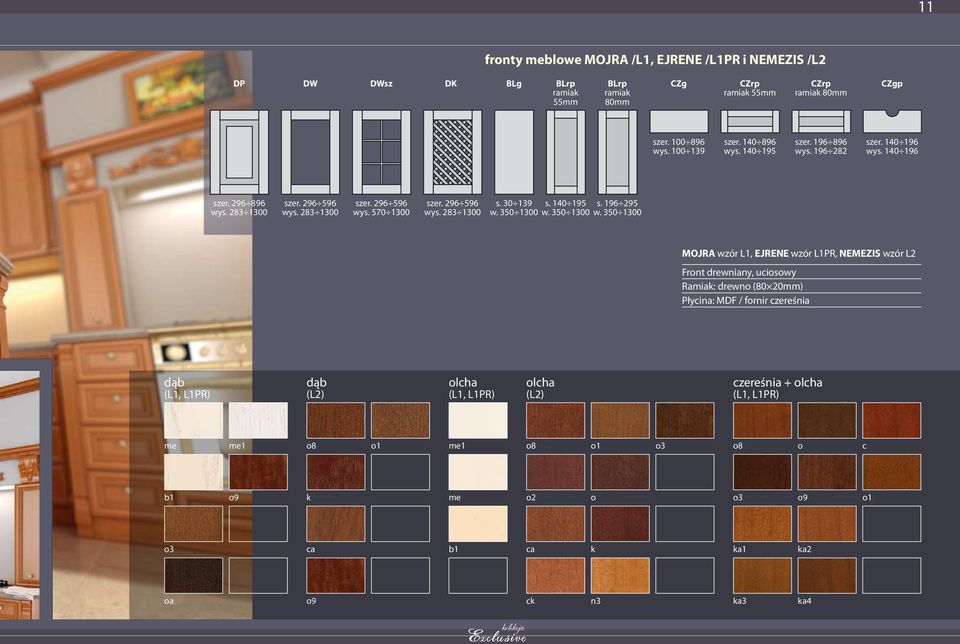Screen dimensions: 960x644
Task: Pick dąb L2 swatch o8
Action: (336, 421)
